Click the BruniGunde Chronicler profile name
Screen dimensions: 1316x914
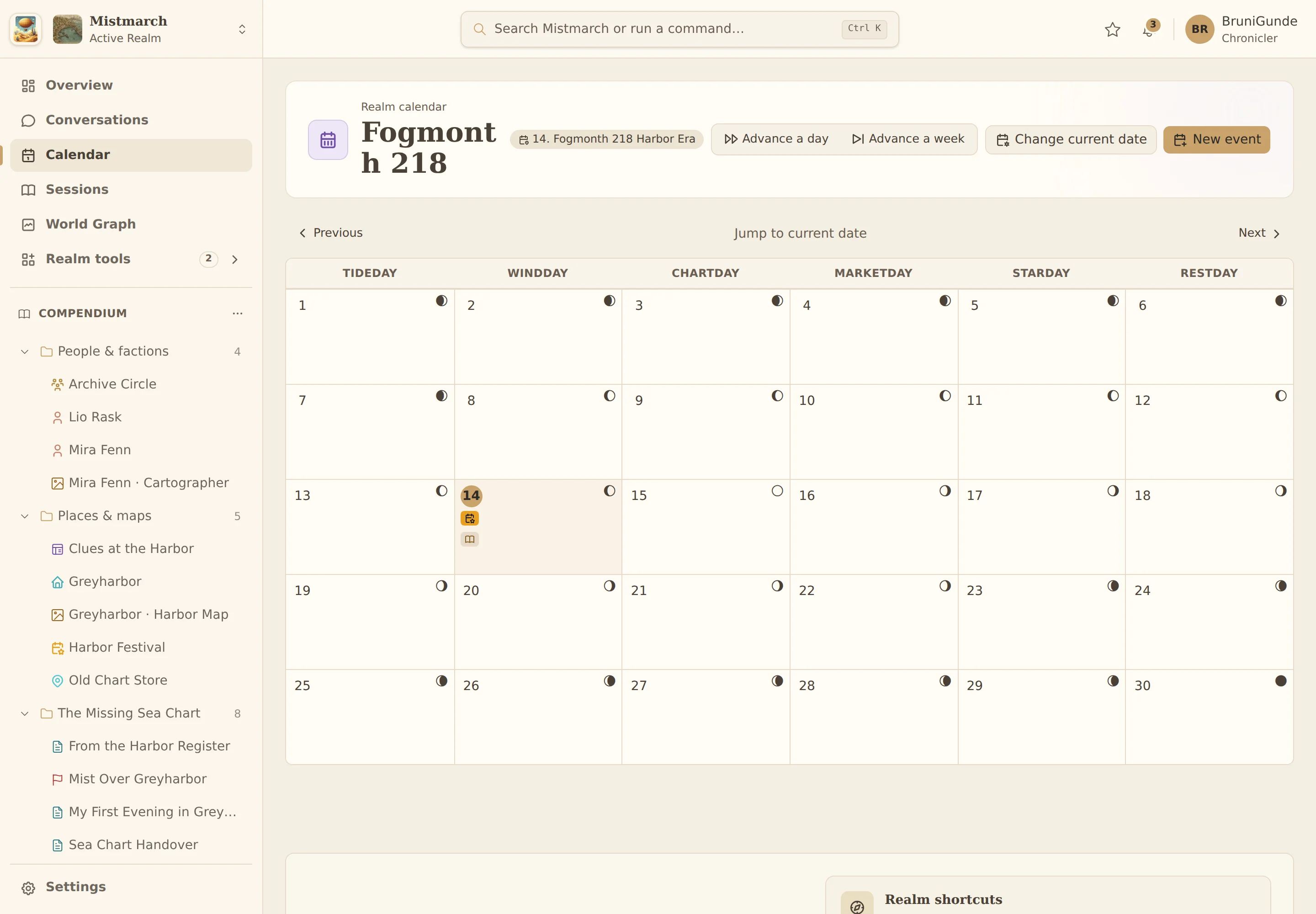click(x=1259, y=29)
